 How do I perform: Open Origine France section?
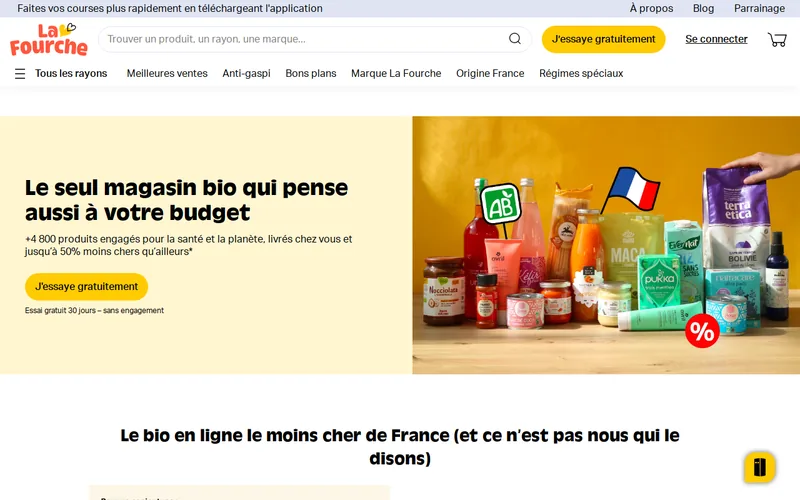pos(490,73)
